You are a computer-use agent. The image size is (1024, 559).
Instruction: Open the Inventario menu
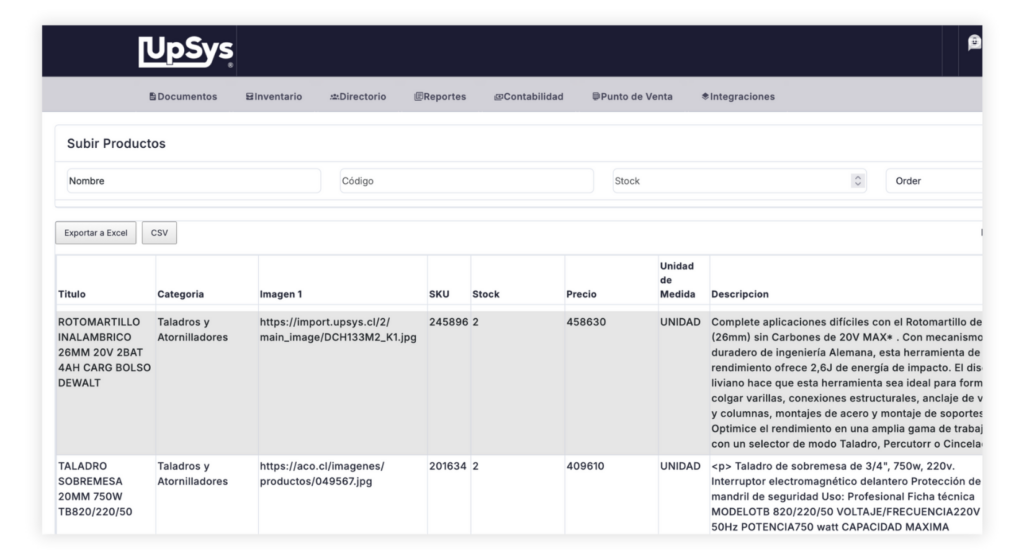pyautogui.click(x=273, y=97)
